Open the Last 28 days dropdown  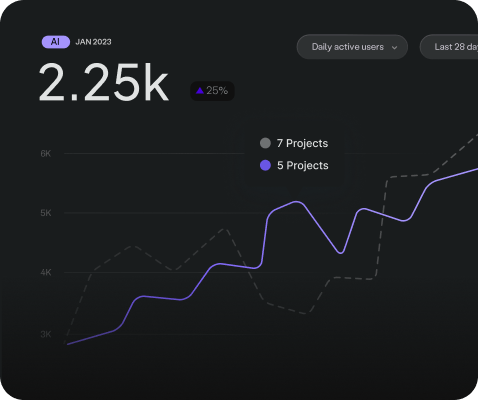pos(449,47)
